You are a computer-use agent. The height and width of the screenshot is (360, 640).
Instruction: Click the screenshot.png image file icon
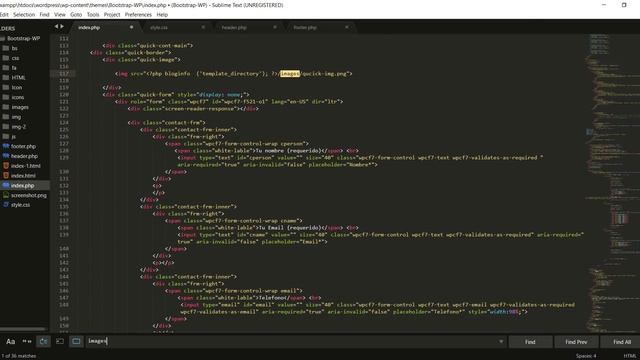(x=6, y=195)
